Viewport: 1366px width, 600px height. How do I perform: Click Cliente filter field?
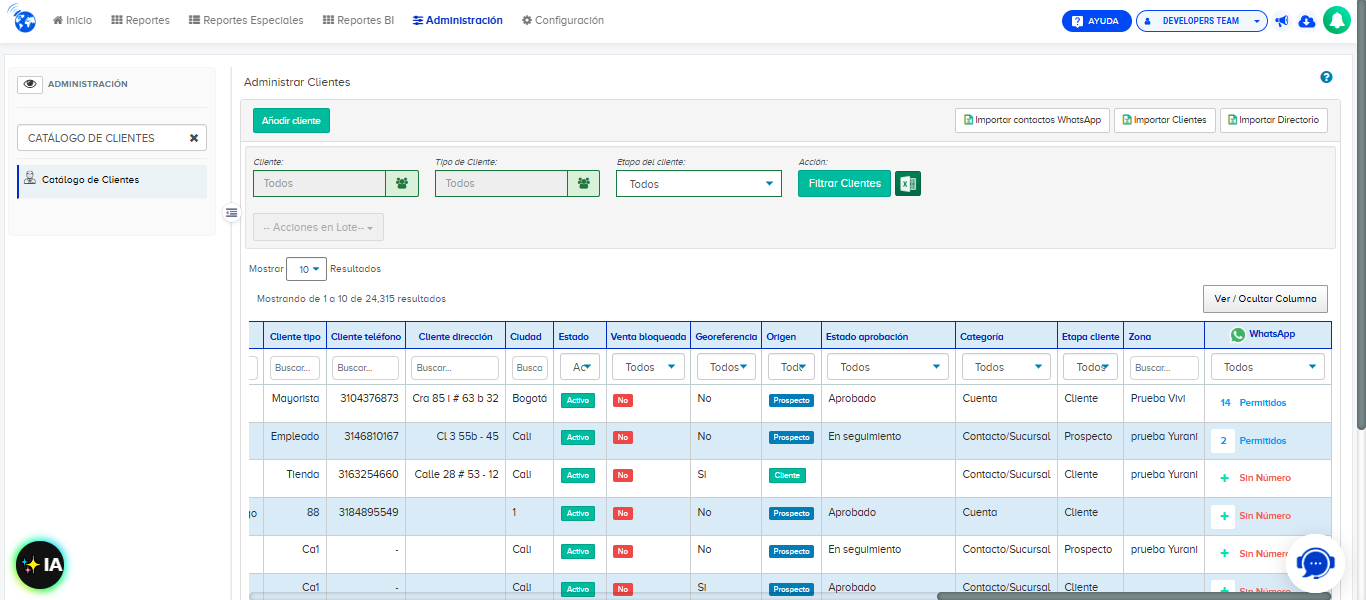click(319, 183)
